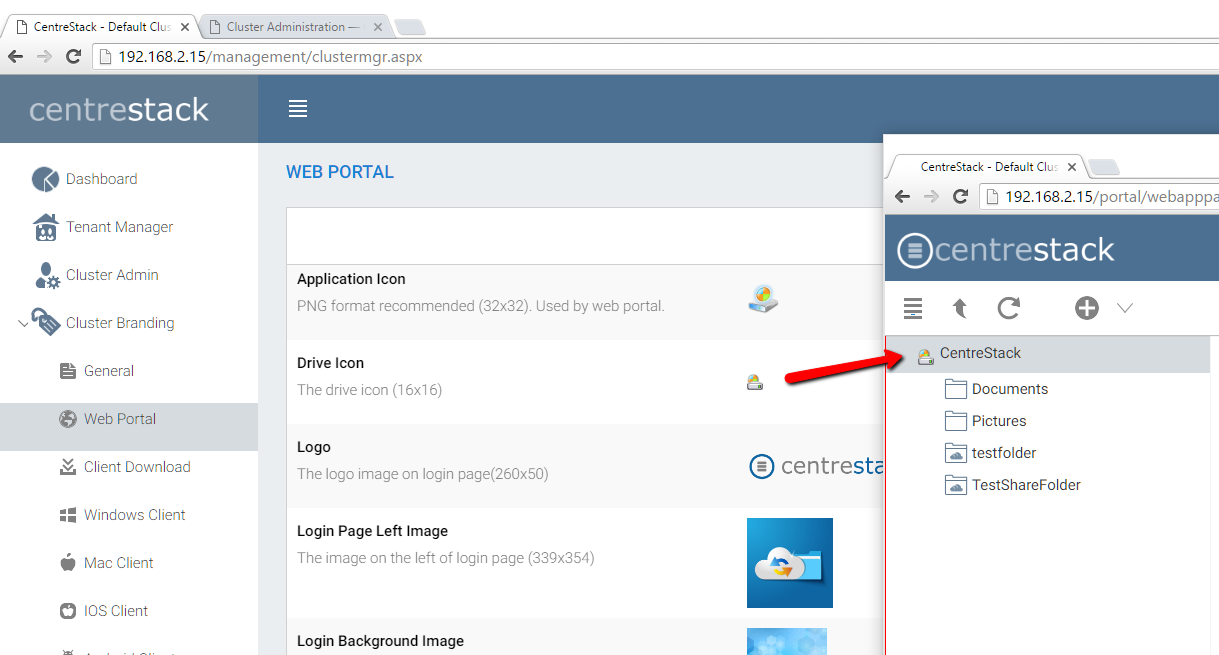The height and width of the screenshot is (655, 1219).
Task: Select the Windows Client branding option
Action: [134, 514]
